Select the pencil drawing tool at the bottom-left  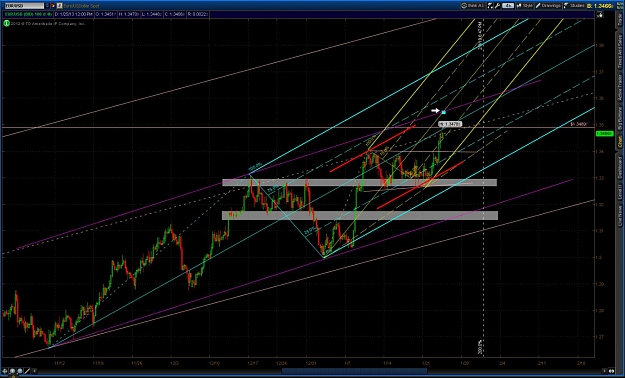coord(27,371)
